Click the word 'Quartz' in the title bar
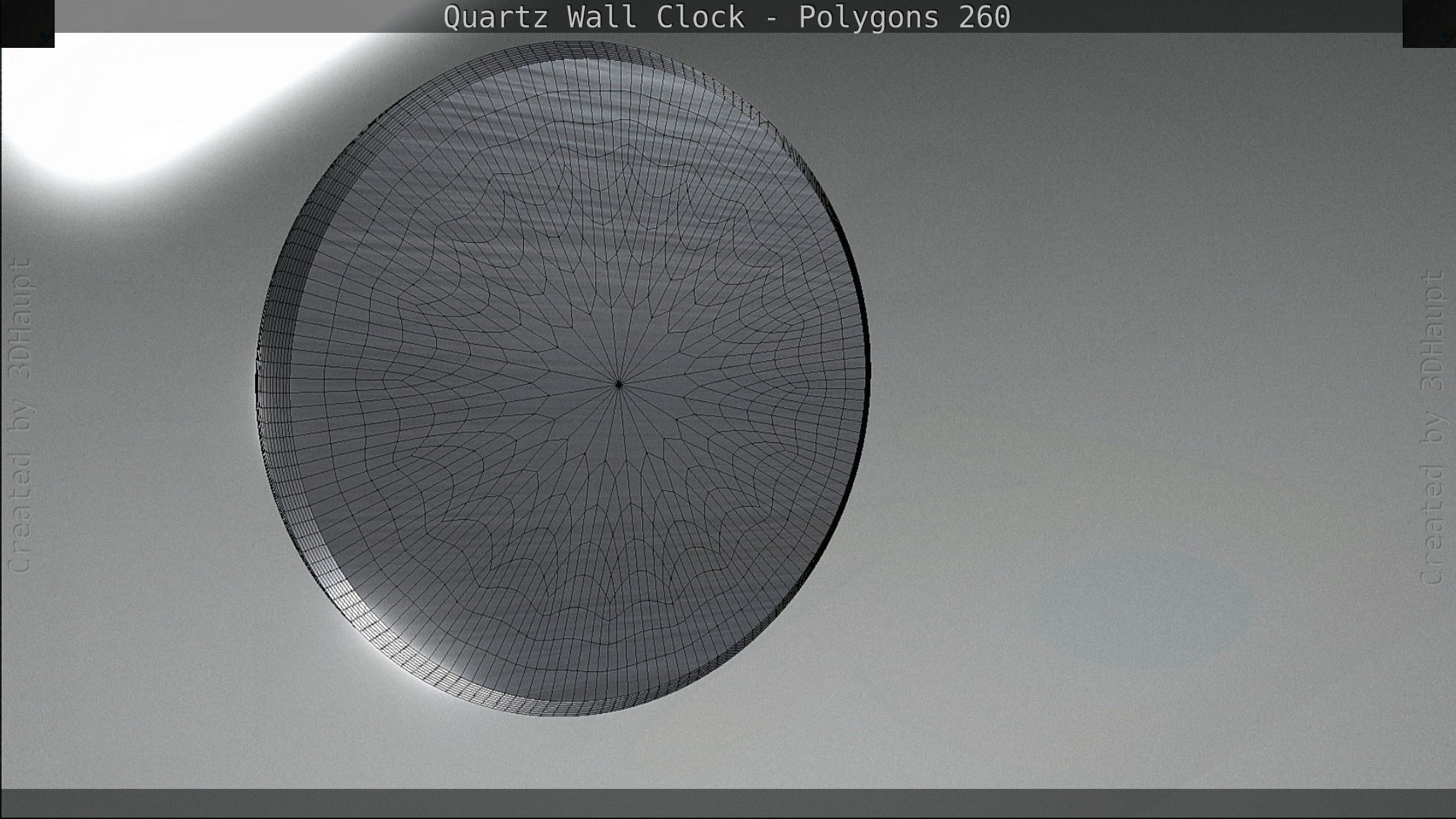Viewport: 1456px width, 819px height. point(496,17)
